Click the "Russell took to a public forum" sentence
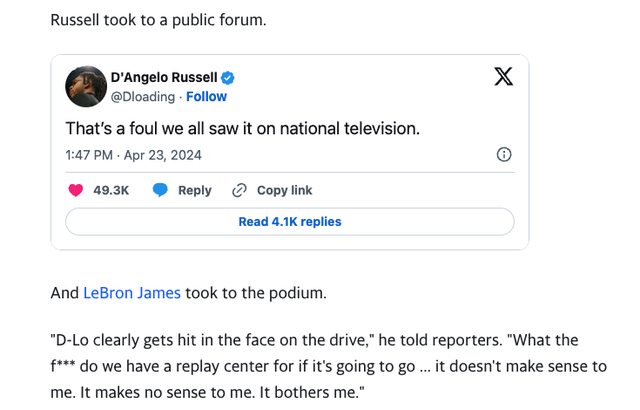640x410 pixels. 158,19
